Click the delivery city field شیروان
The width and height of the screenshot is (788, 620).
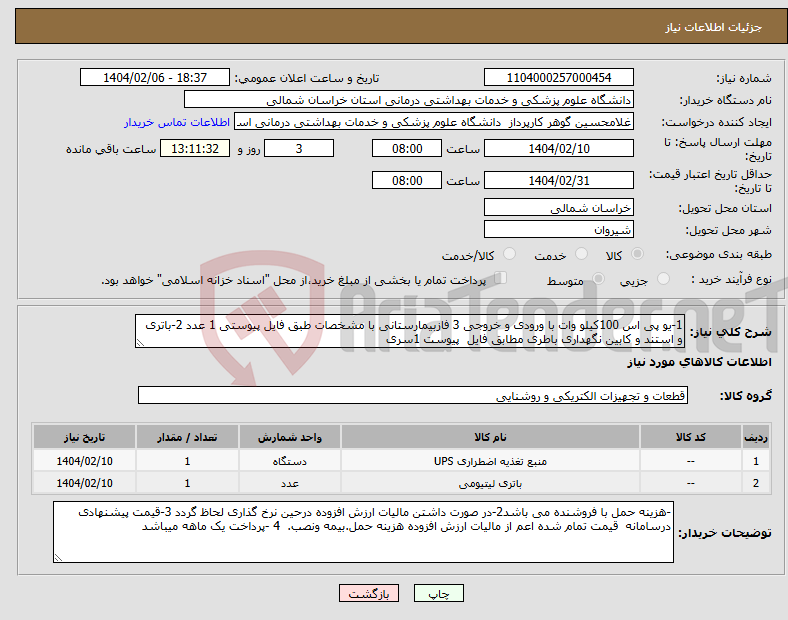point(558,230)
